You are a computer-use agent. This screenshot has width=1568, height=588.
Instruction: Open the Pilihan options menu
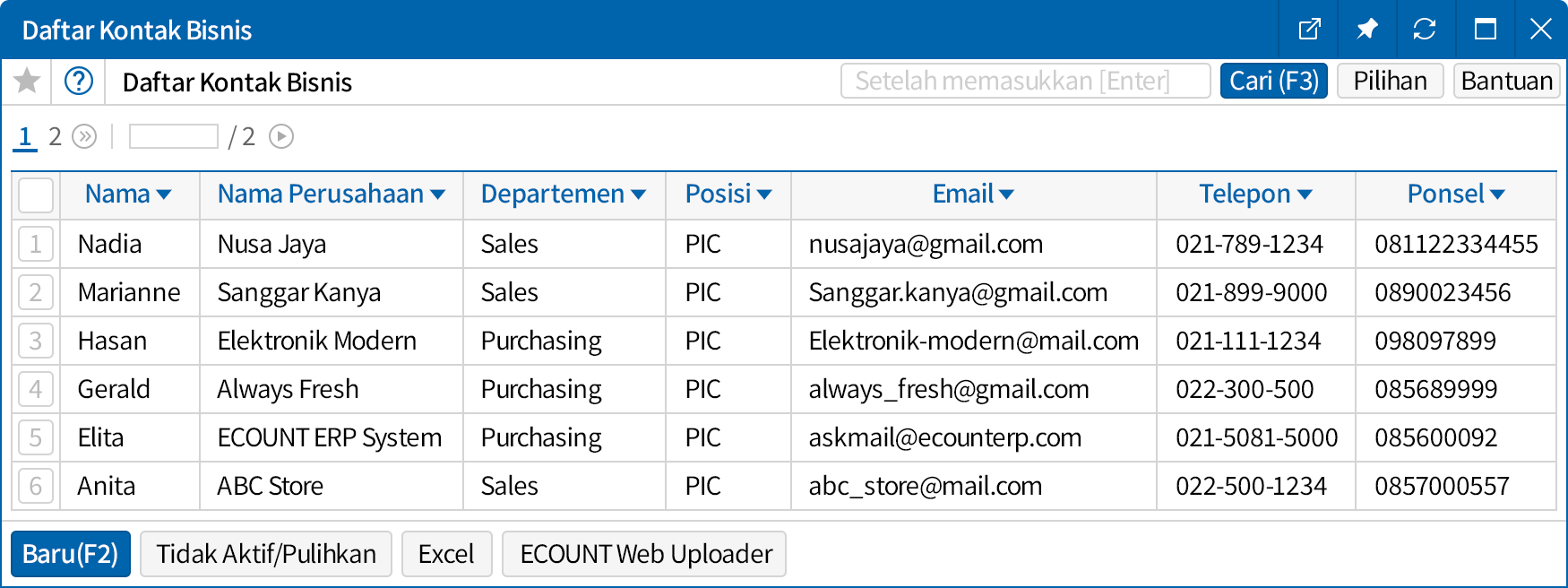[1389, 81]
